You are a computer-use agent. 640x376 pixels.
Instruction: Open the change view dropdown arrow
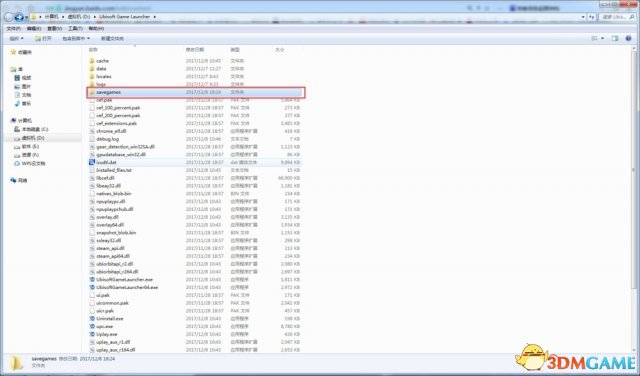point(603,38)
